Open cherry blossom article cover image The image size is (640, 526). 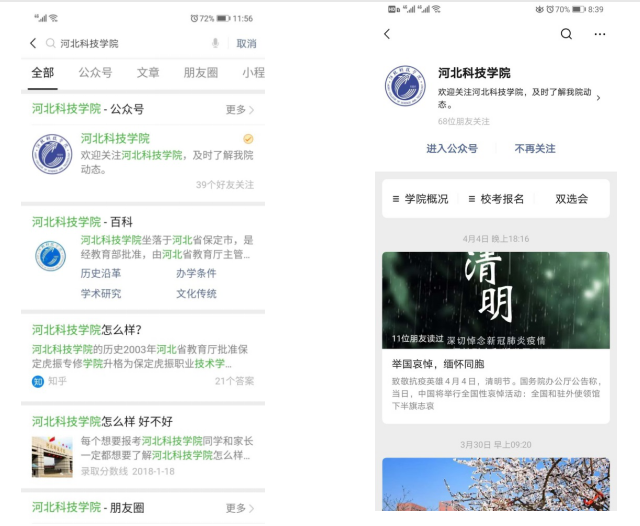(496, 484)
